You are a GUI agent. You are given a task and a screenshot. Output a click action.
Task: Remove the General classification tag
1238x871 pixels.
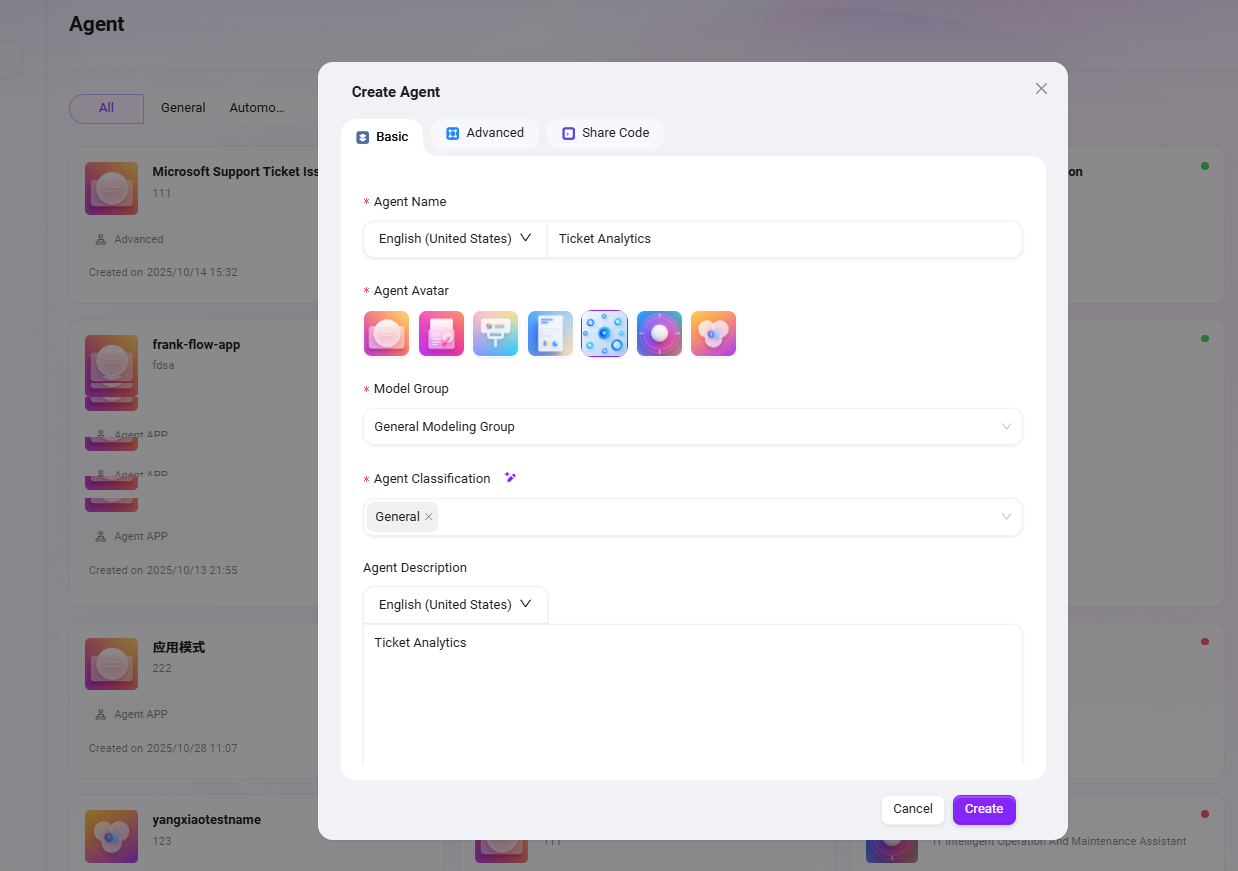[429, 517]
